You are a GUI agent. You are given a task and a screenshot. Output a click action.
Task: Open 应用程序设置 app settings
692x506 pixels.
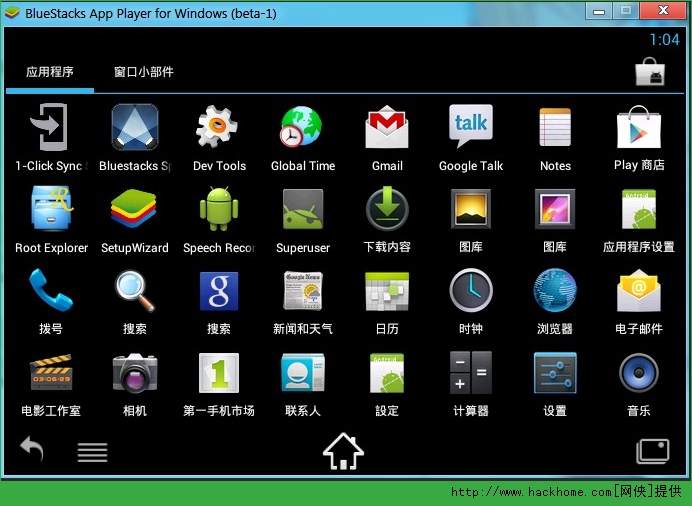(639, 209)
